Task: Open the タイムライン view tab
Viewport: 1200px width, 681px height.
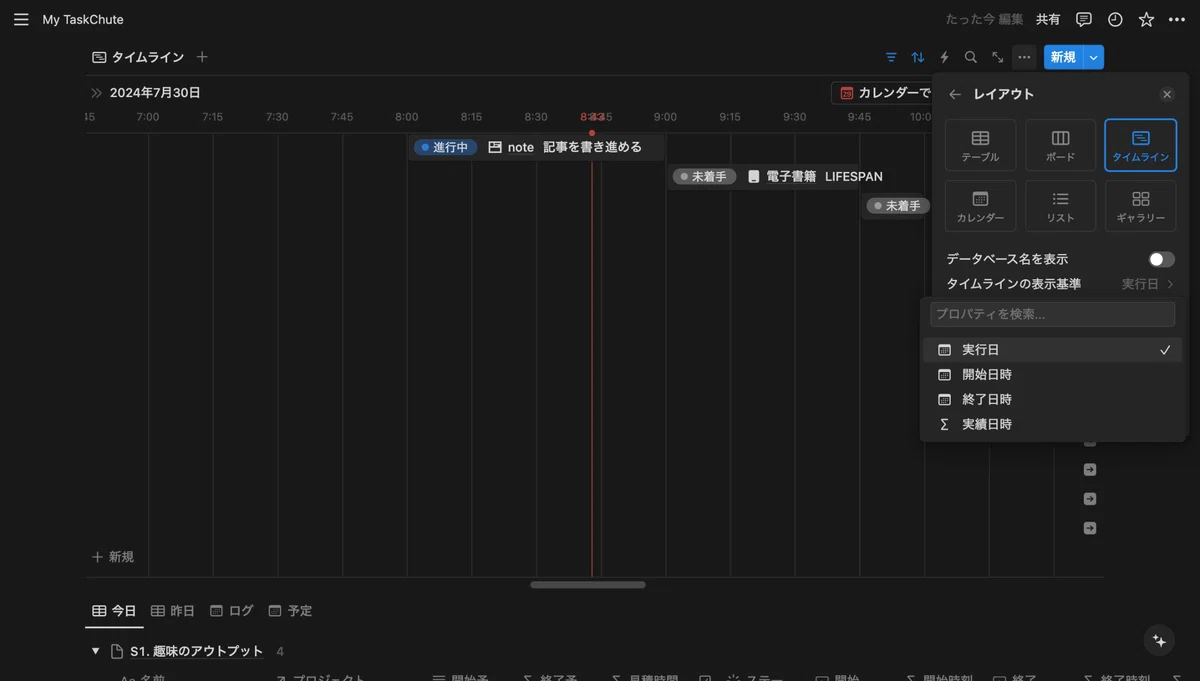Action: (138, 57)
